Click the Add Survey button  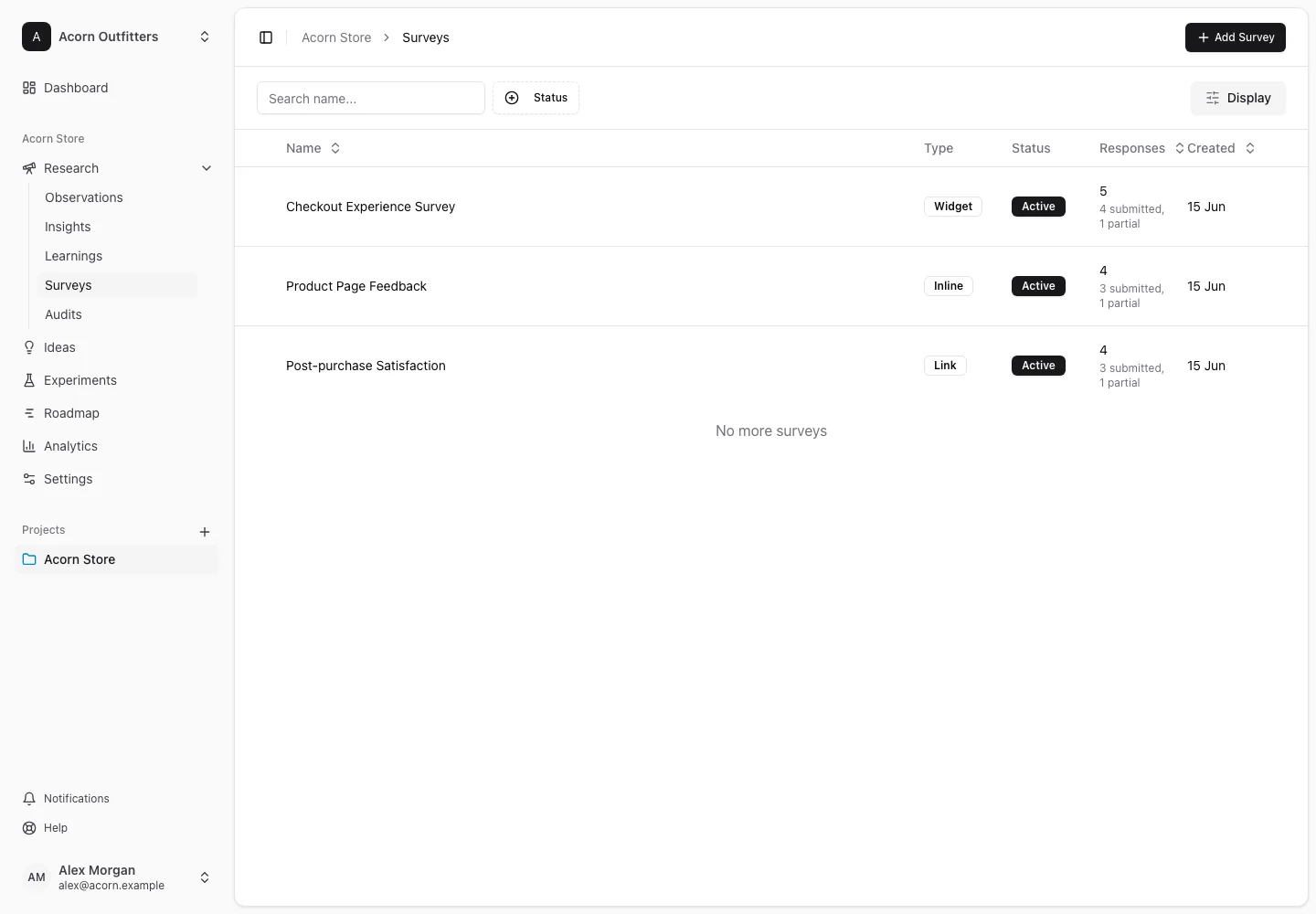point(1236,37)
